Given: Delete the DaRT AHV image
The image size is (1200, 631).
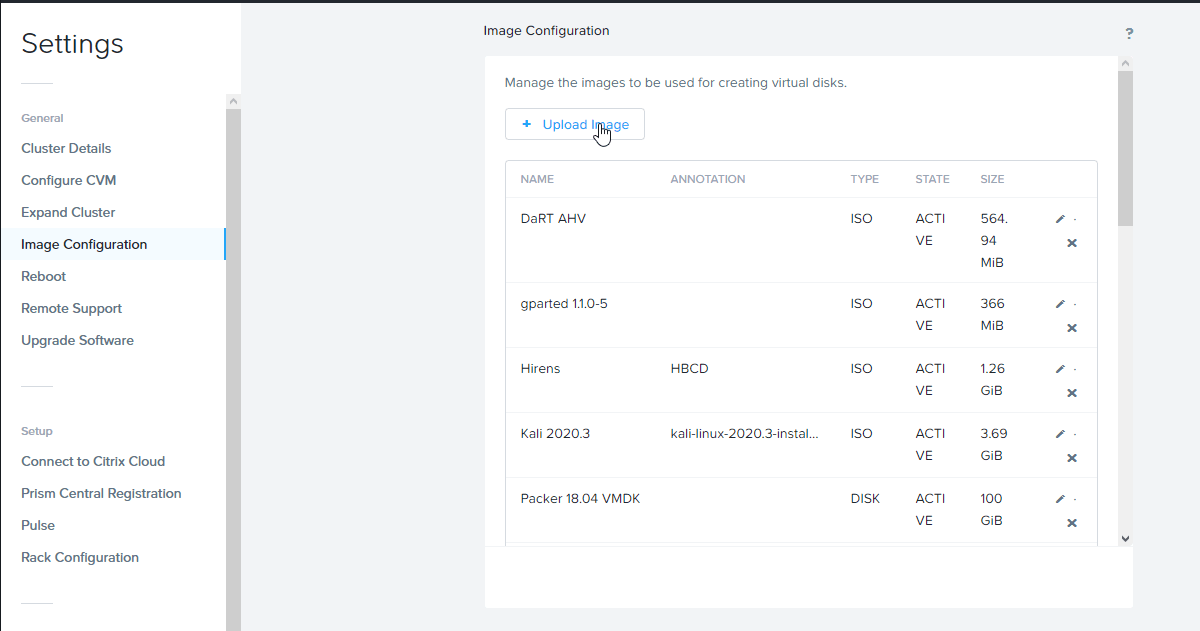Looking at the screenshot, I should [x=1072, y=243].
